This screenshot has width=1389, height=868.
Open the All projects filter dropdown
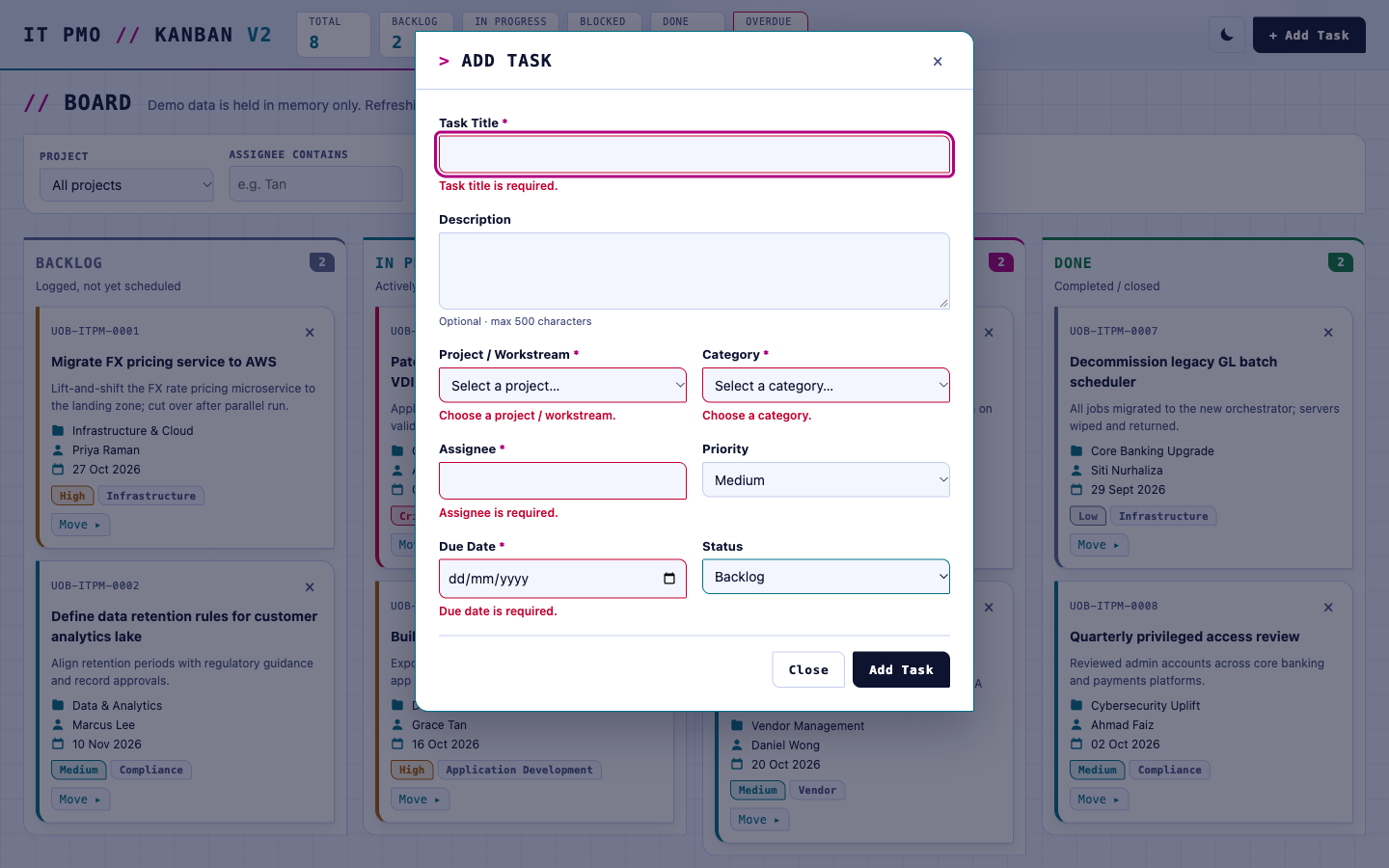126,185
